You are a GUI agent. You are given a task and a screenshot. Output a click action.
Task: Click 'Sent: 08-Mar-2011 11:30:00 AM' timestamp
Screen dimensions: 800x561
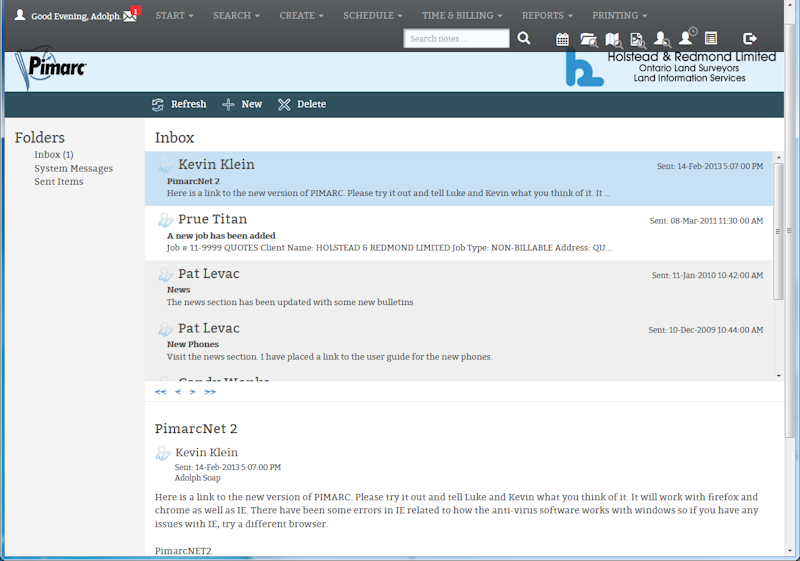pos(706,221)
